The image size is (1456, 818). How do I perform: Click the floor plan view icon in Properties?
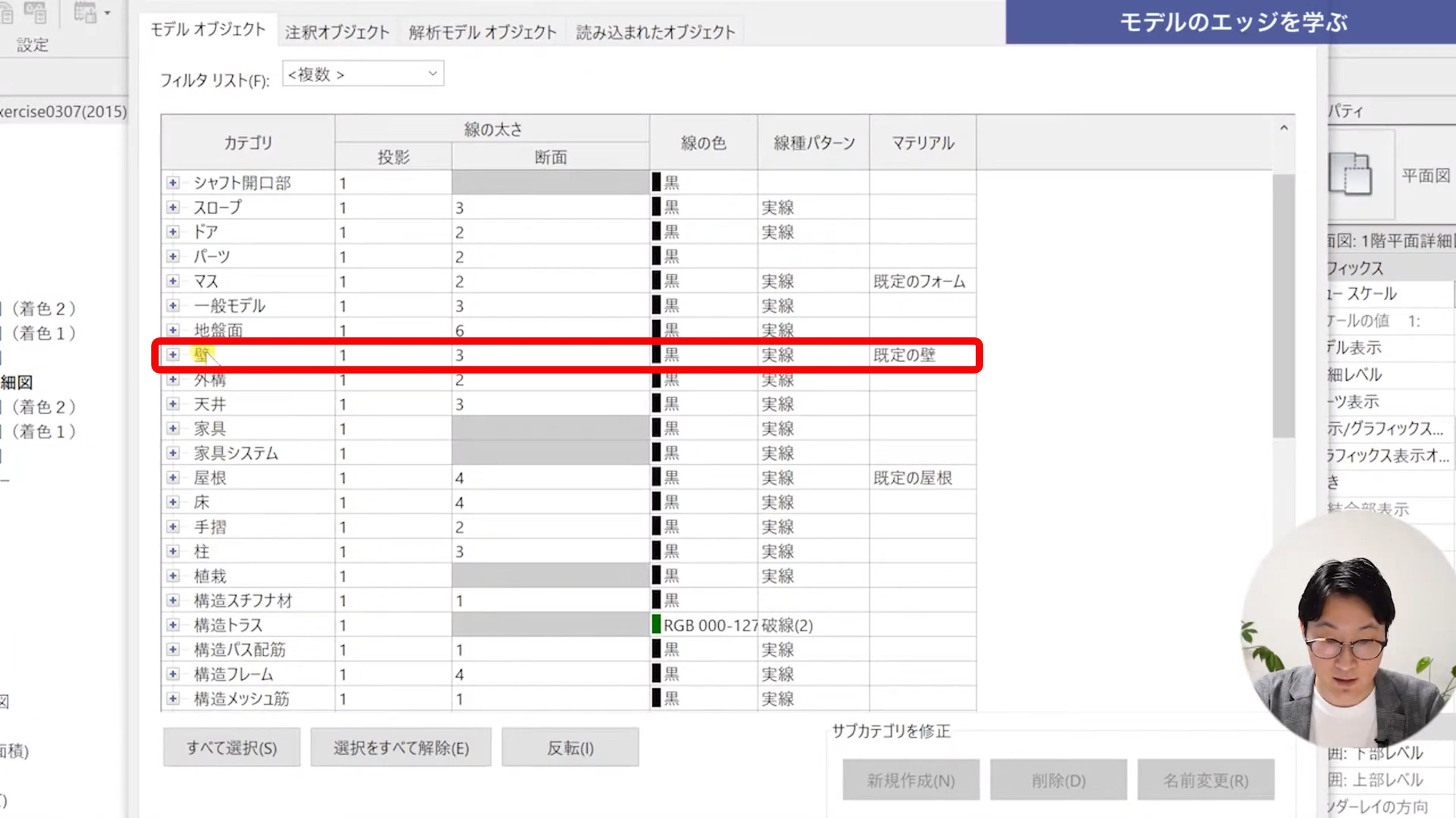(x=1350, y=174)
